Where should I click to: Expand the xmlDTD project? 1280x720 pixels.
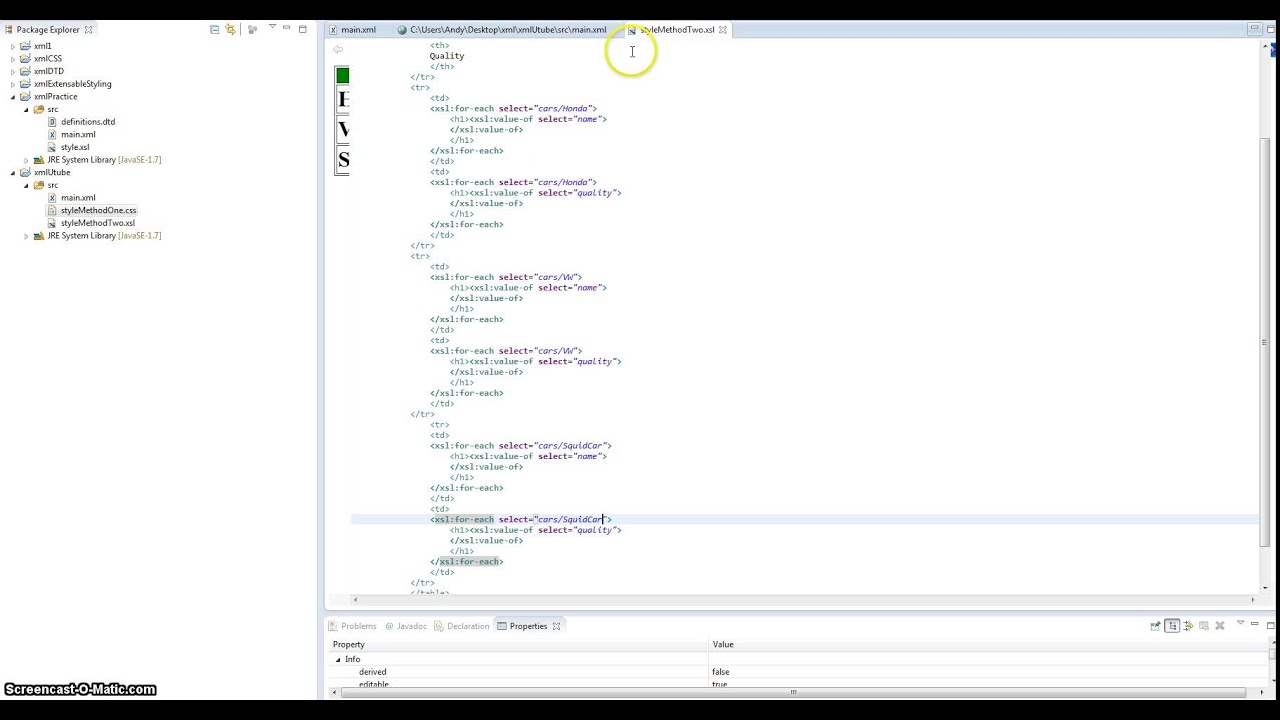coord(13,72)
